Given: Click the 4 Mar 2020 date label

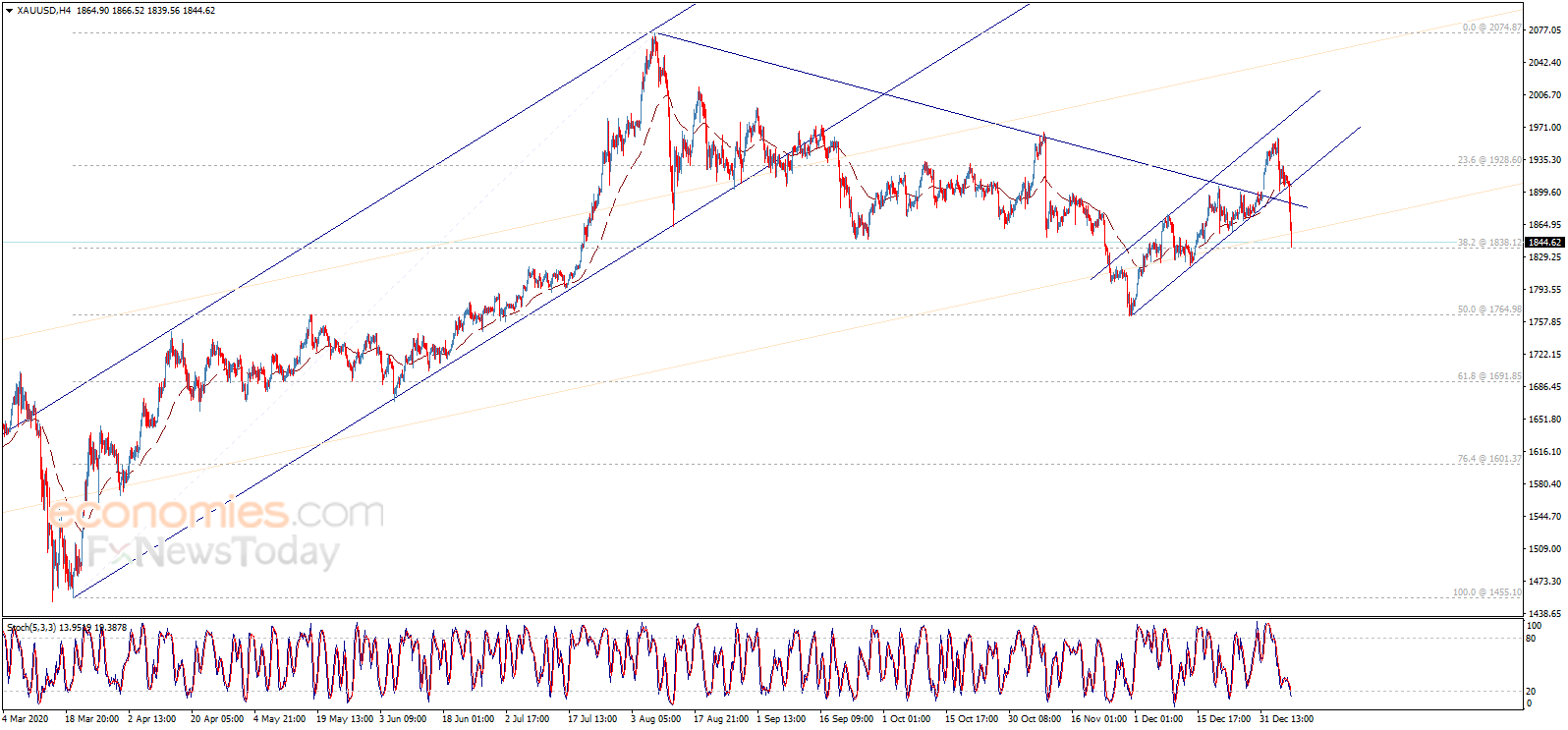Looking at the screenshot, I should (26, 719).
